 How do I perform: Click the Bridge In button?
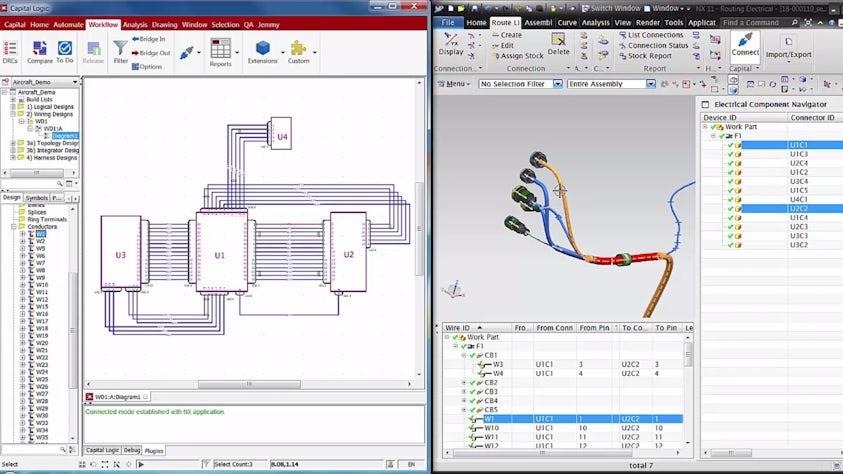(x=151, y=39)
